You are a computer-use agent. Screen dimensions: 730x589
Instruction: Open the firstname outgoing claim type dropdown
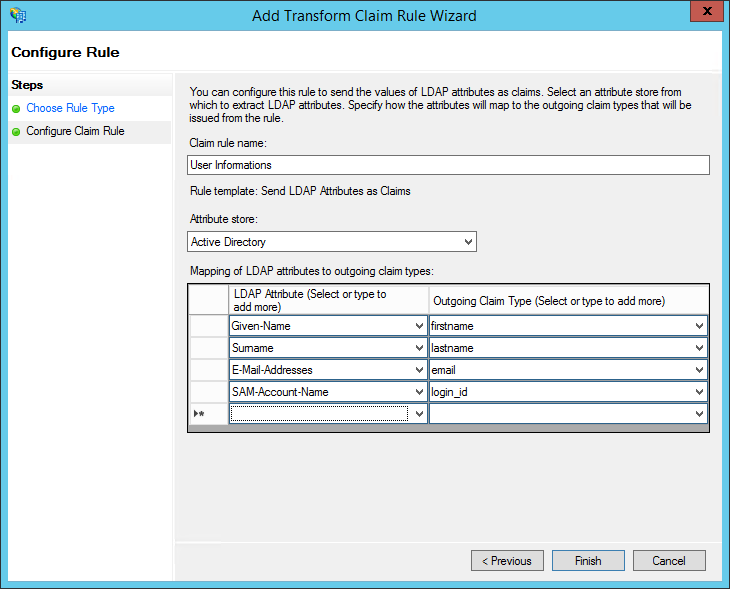click(699, 326)
